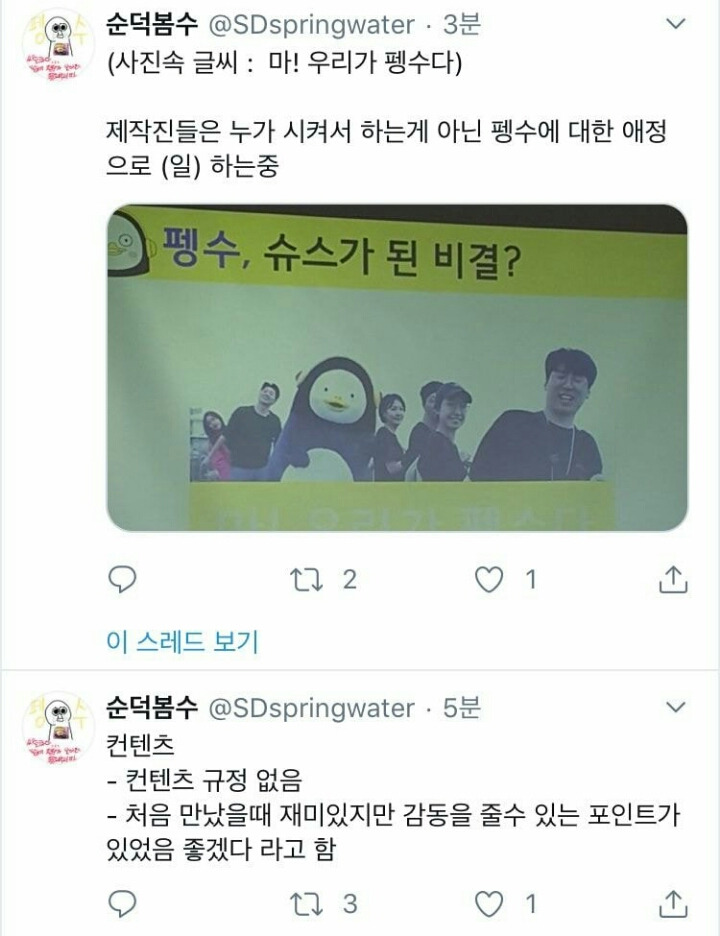Open @SDspringwater handle on the second tweet
Viewport: 720px width, 936px height.
pyautogui.click(x=311, y=708)
